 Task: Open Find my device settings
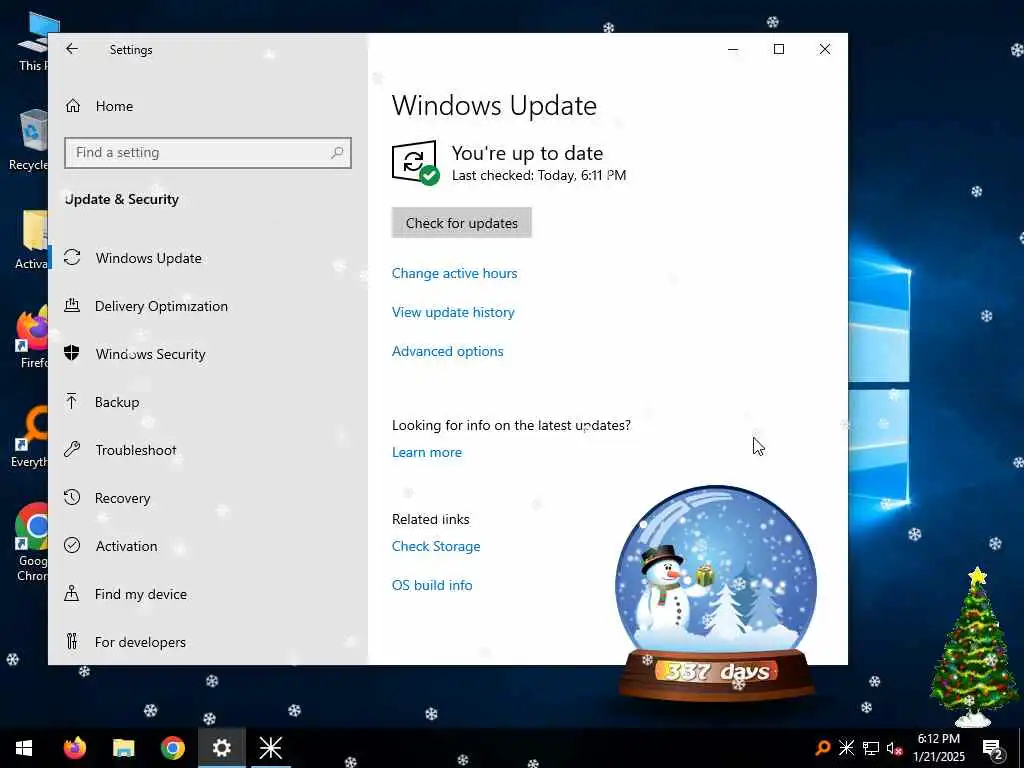141,594
